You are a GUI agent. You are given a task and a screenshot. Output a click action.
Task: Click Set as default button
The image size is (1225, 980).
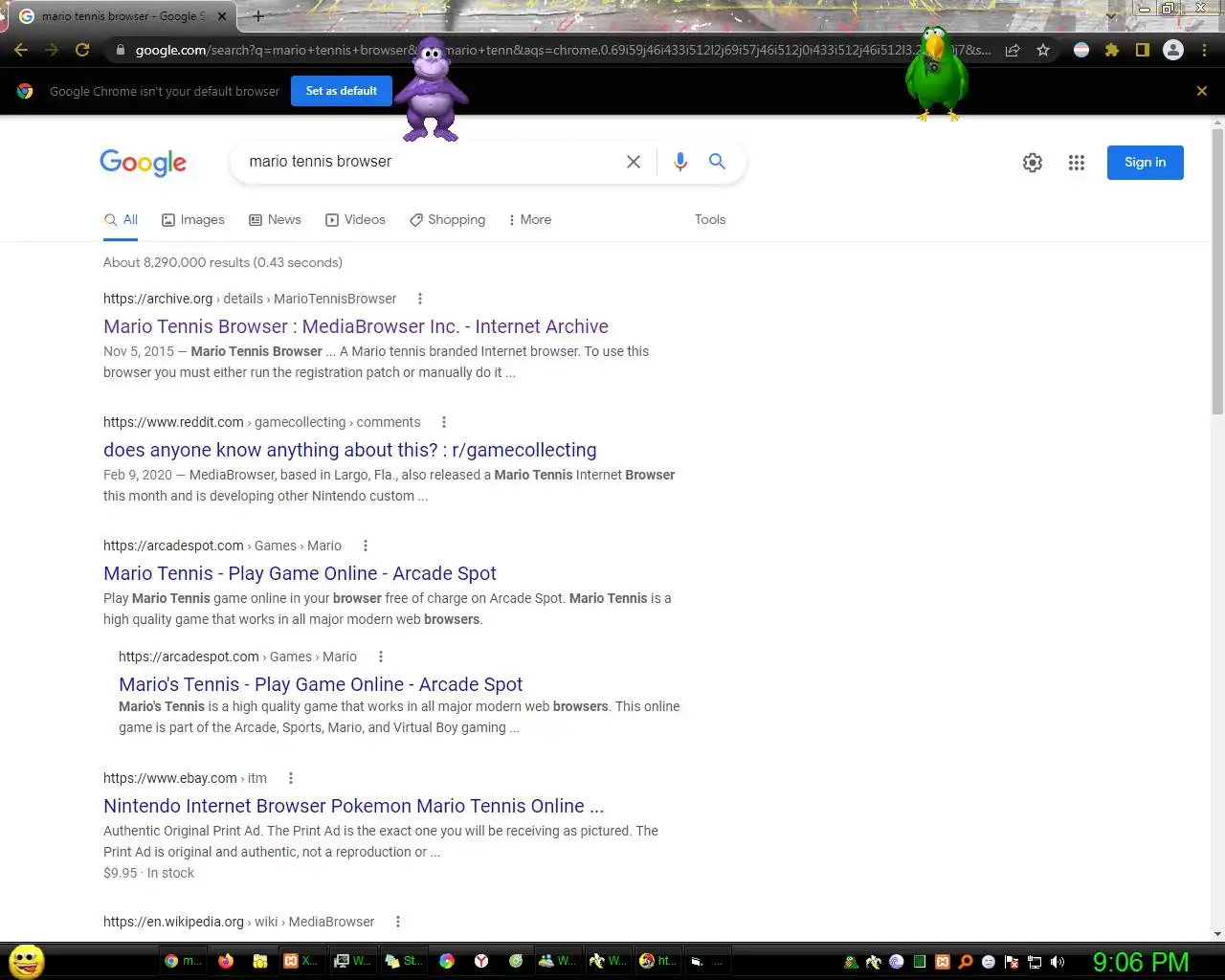point(342,91)
